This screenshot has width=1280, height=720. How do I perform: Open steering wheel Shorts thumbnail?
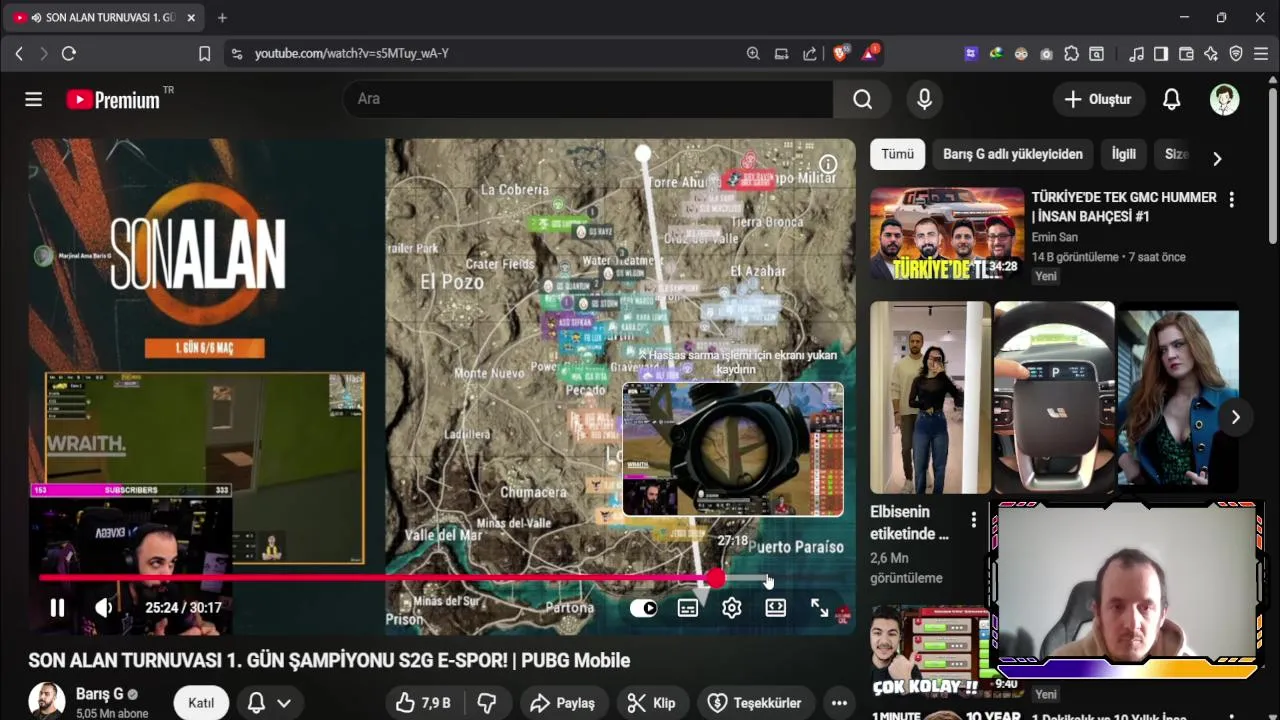(x=1054, y=397)
